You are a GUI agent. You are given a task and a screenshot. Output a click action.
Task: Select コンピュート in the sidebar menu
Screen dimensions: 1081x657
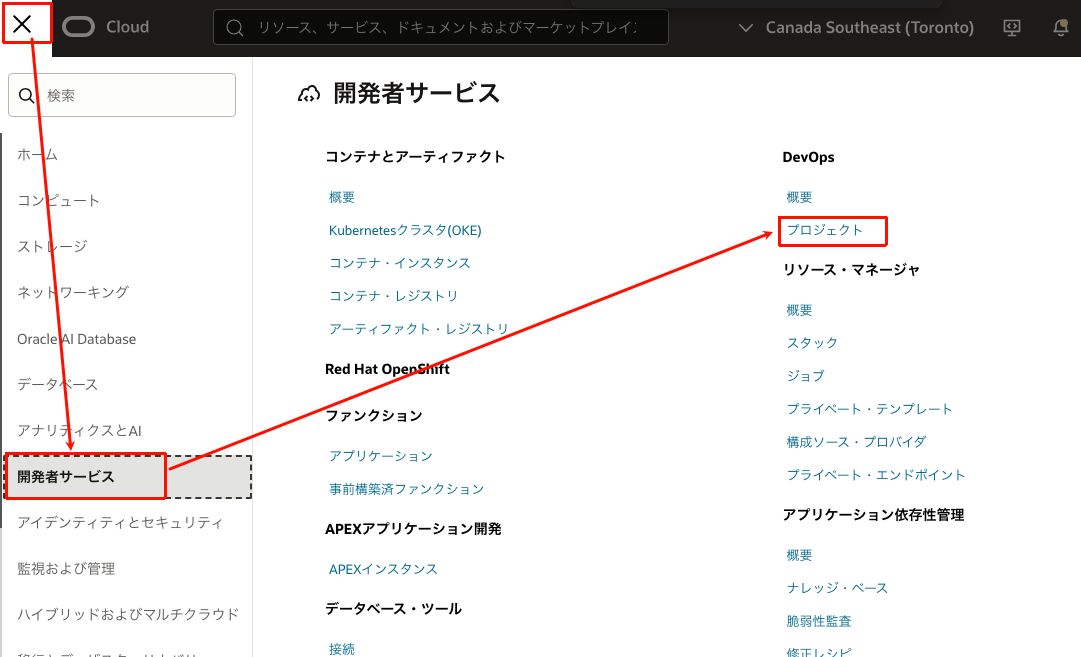(59, 201)
